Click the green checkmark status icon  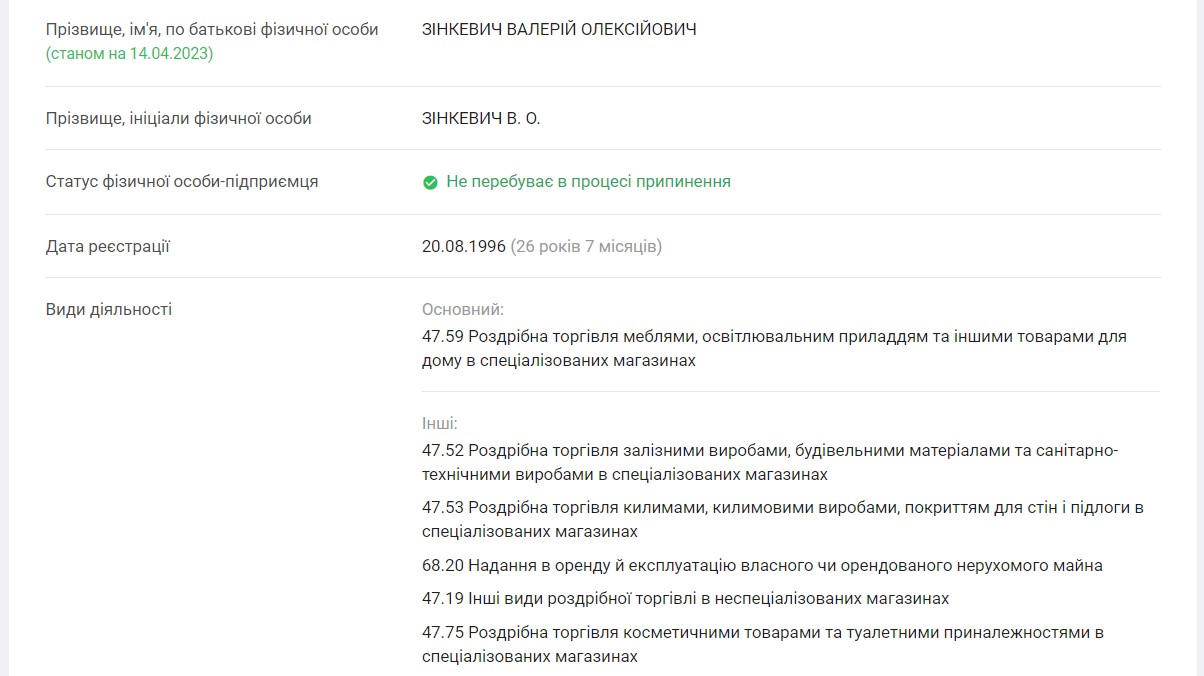coord(430,182)
